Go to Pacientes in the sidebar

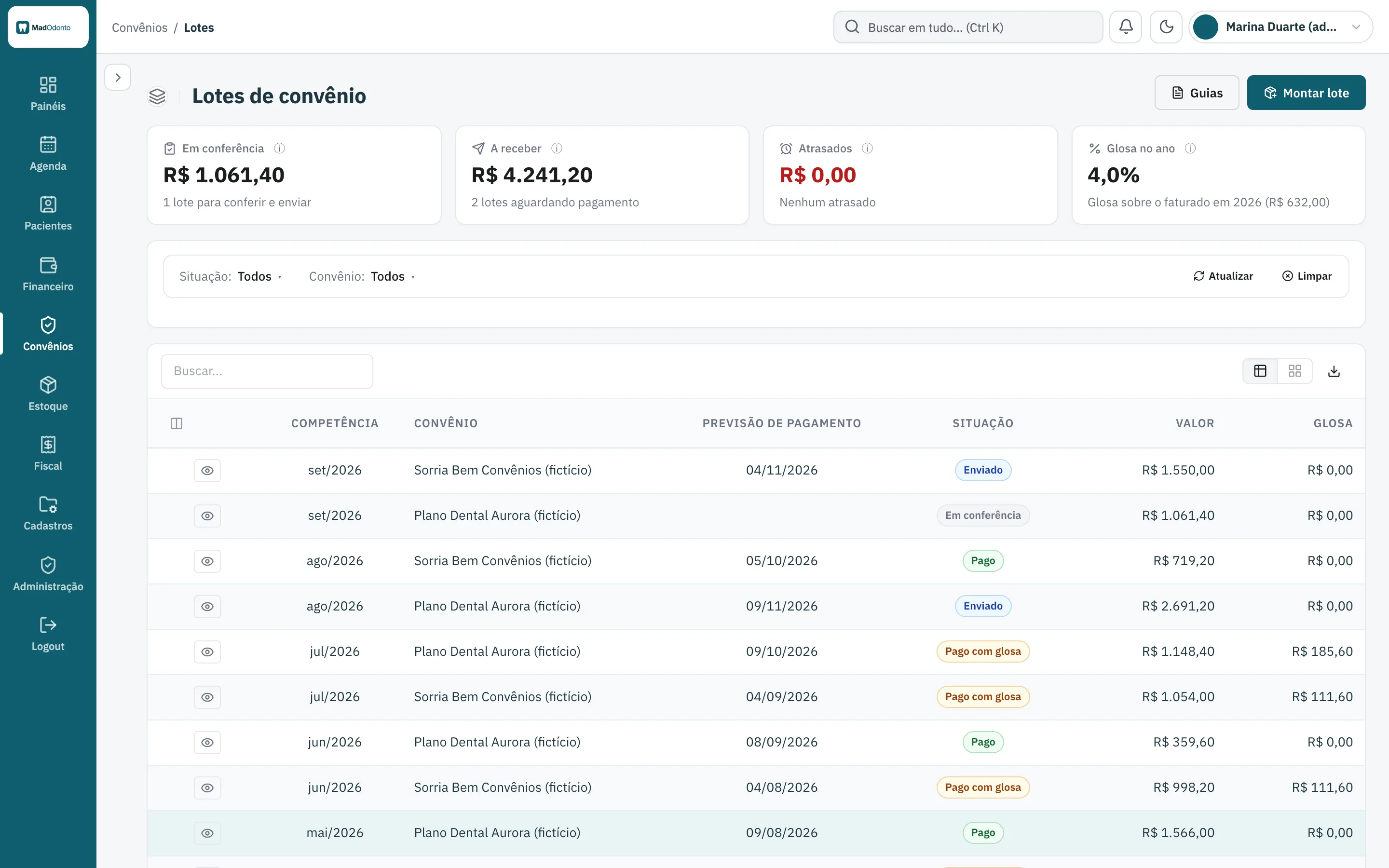coord(48,214)
